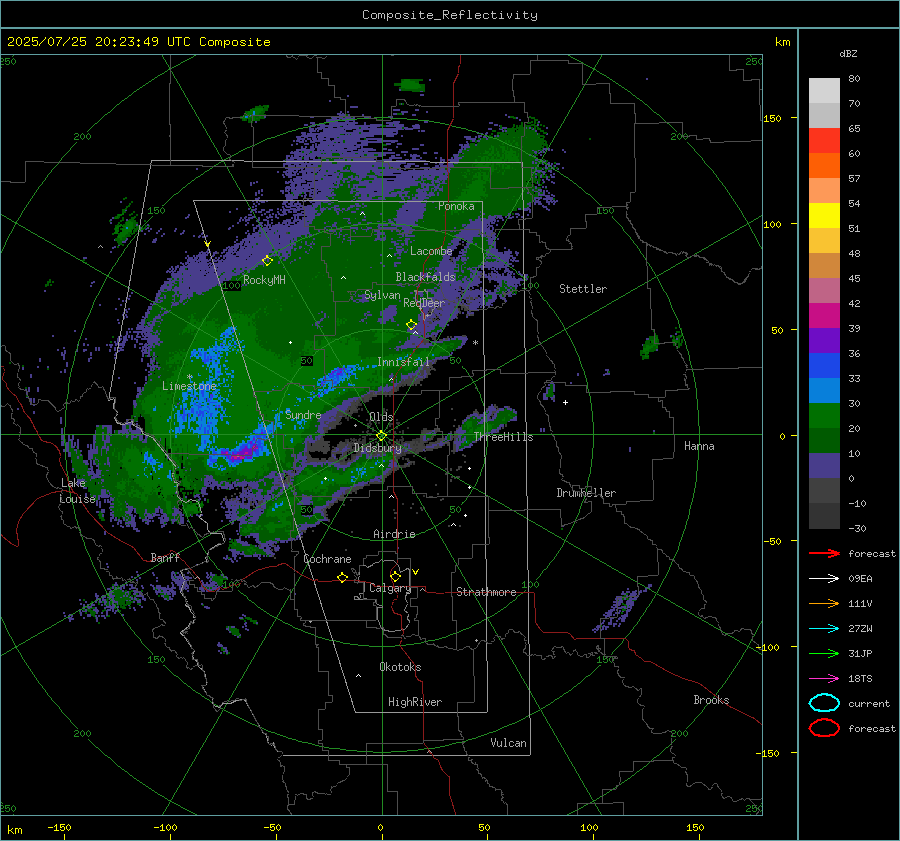
Task: Click the Innisfail label
Action: click(x=403, y=362)
